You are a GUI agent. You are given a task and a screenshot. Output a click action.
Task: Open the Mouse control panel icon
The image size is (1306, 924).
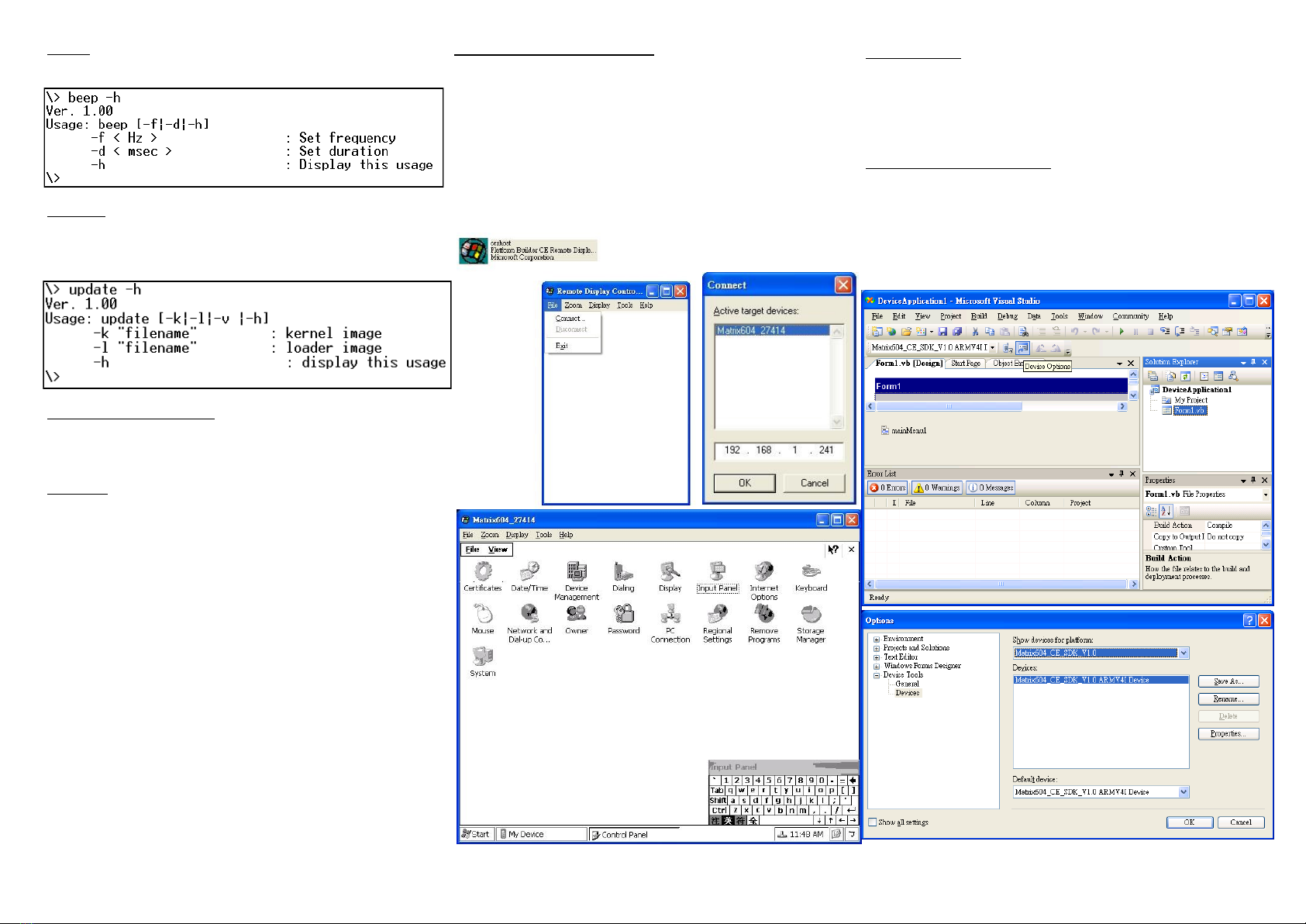point(483,619)
